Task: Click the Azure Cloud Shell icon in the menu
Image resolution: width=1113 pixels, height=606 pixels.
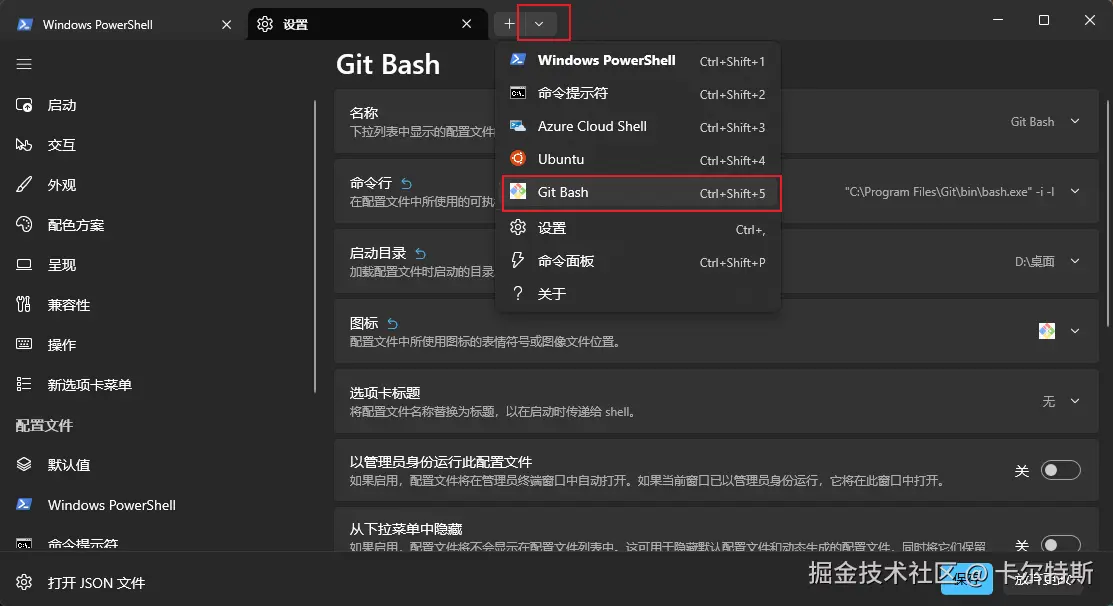Action: (518, 125)
